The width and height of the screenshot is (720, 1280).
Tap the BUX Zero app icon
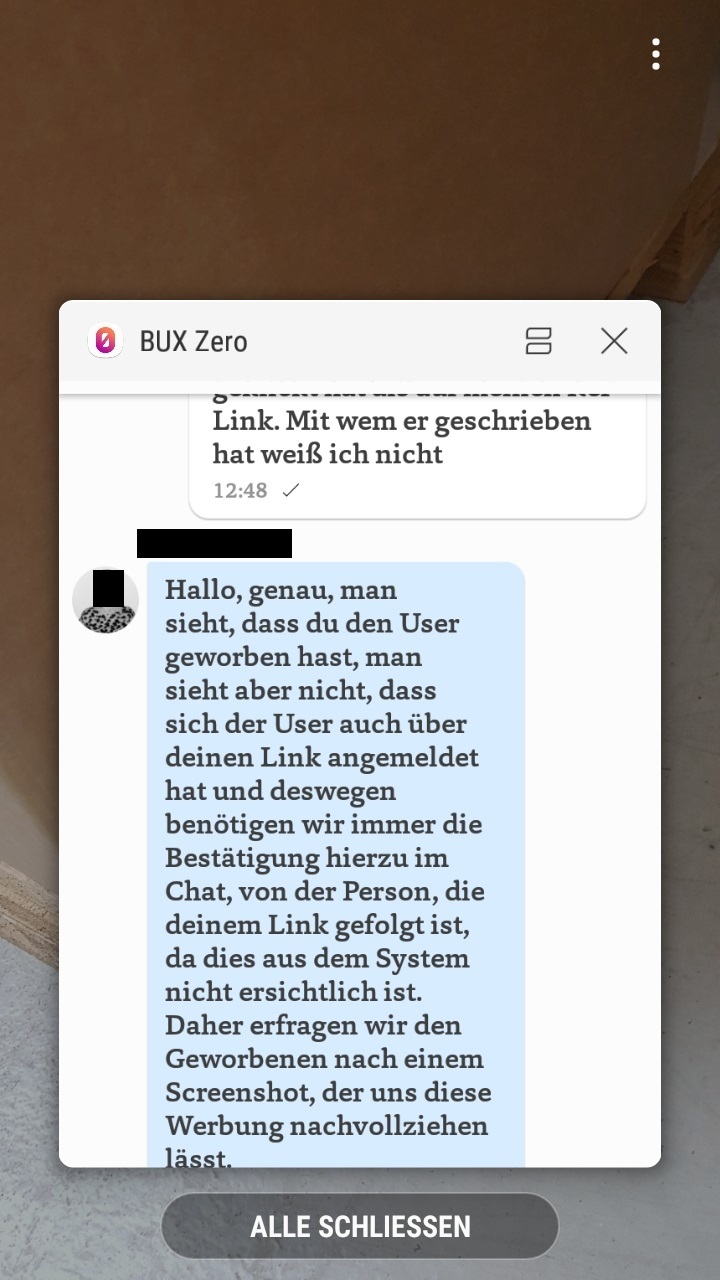click(x=105, y=341)
